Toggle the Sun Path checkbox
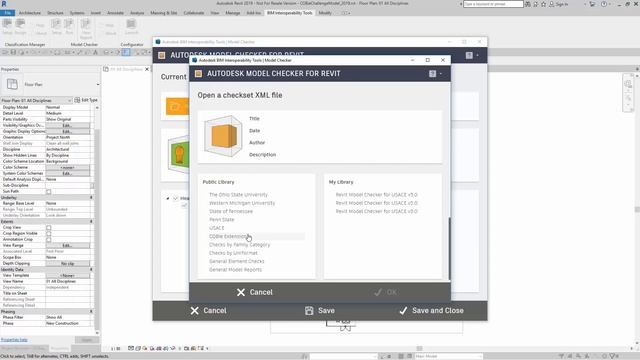This screenshot has height=360, width=640. pyautogui.click(x=49, y=191)
